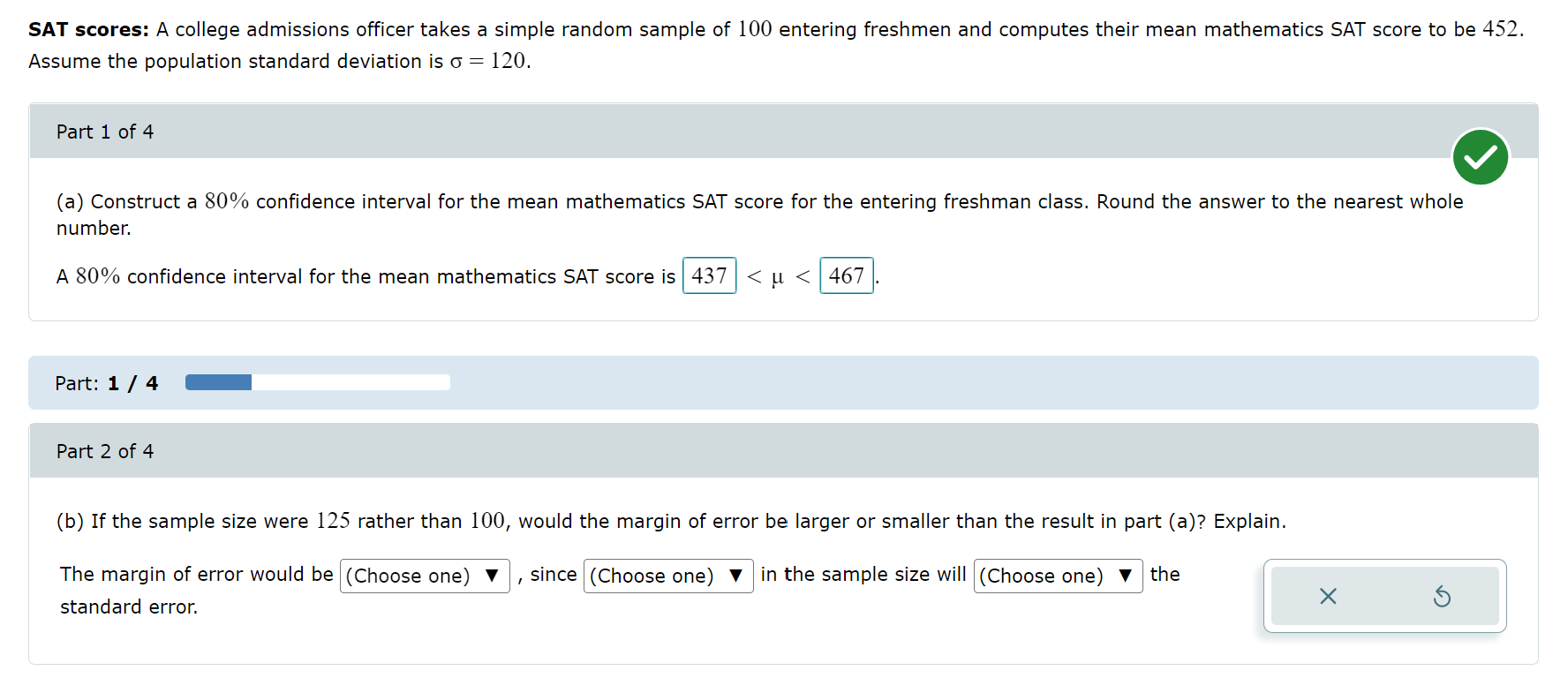Viewport: 1568px width, 678px height.
Task: Select the text 'SAT scores:' heading
Action: [x=81, y=29]
